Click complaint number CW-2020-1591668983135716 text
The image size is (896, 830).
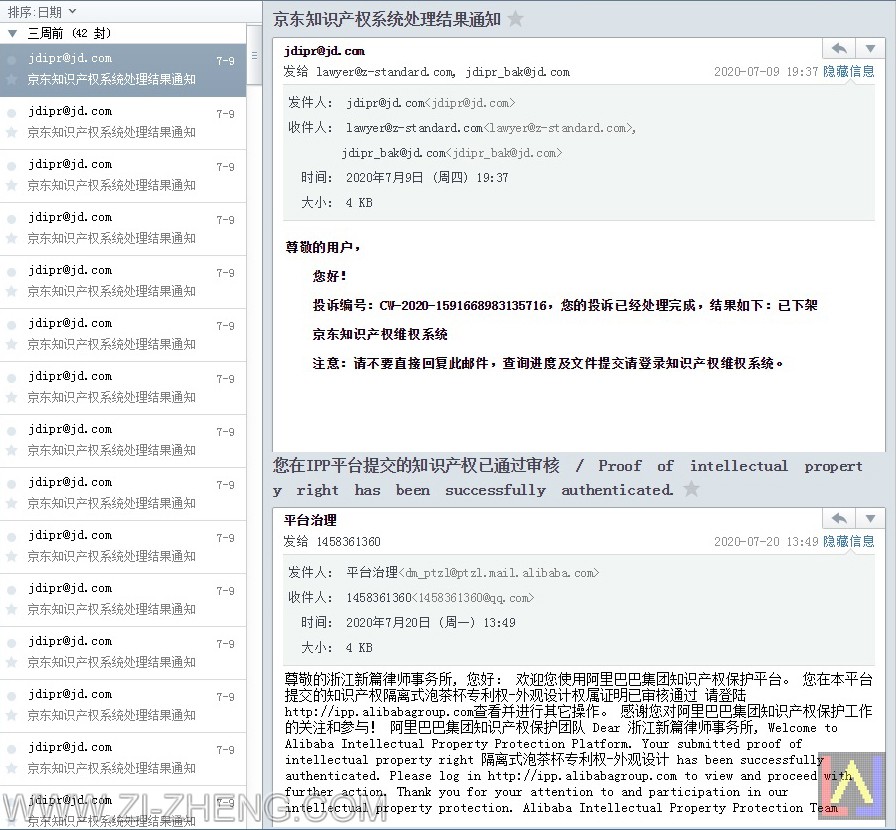point(463,306)
